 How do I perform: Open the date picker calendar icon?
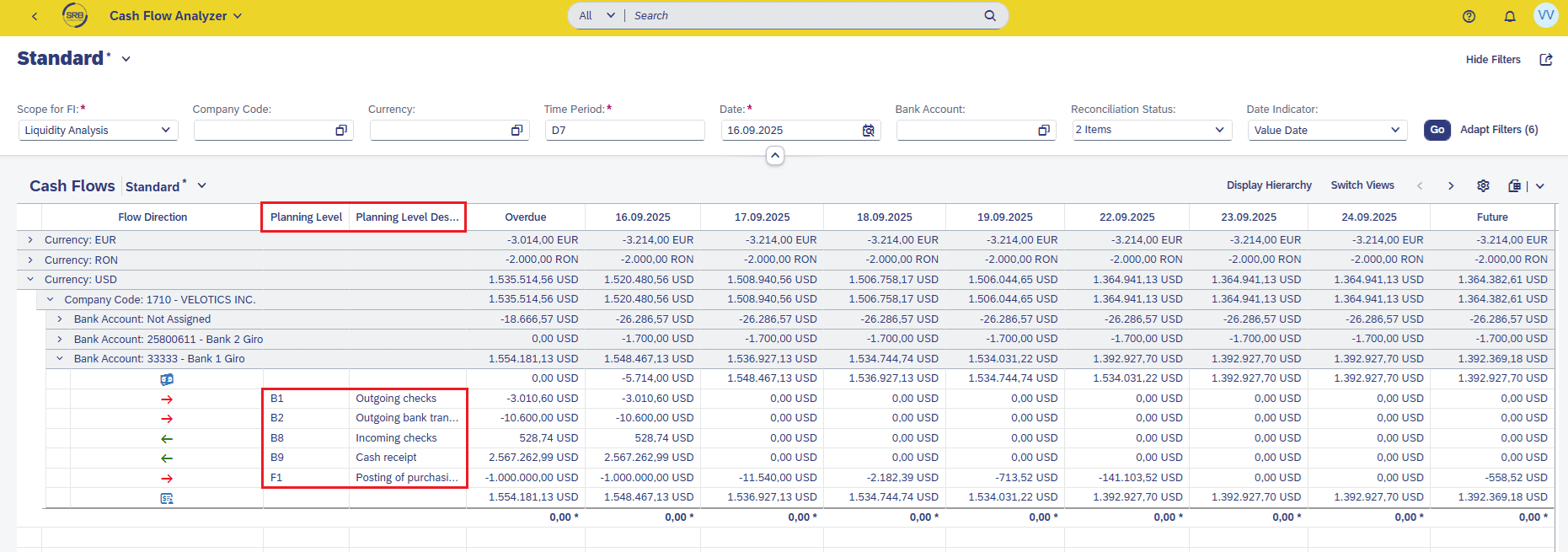click(868, 131)
